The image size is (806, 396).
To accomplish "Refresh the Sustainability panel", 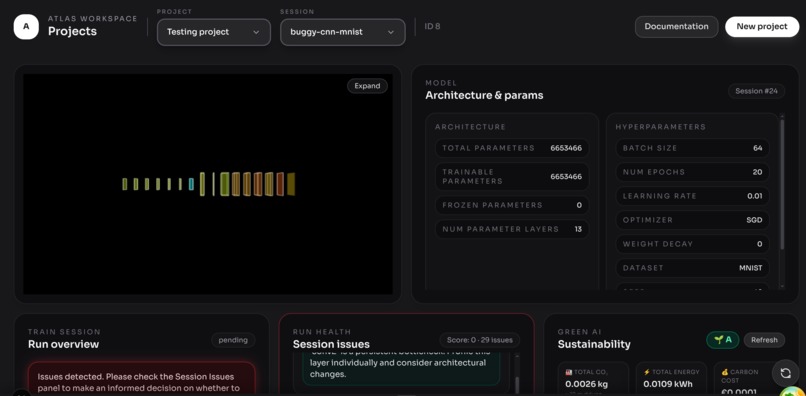I will point(764,340).
